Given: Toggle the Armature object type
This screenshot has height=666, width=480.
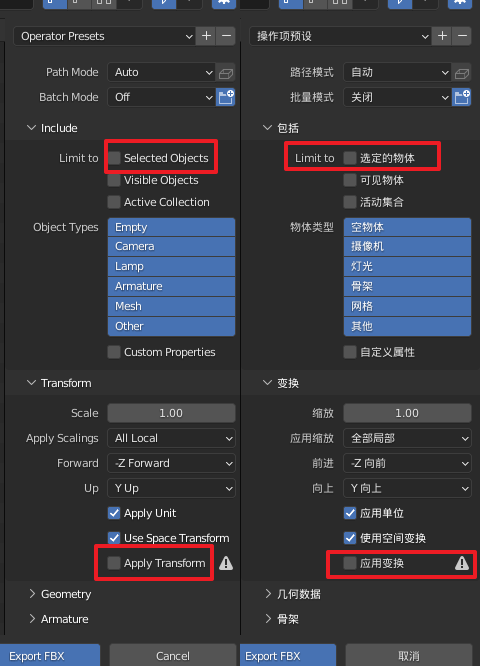Looking at the screenshot, I should (x=172, y=286).
